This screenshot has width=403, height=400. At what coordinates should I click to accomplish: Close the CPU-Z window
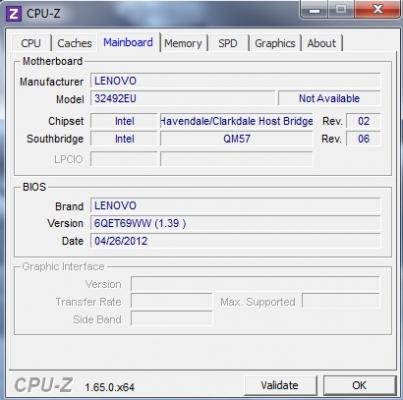(378, 10)
